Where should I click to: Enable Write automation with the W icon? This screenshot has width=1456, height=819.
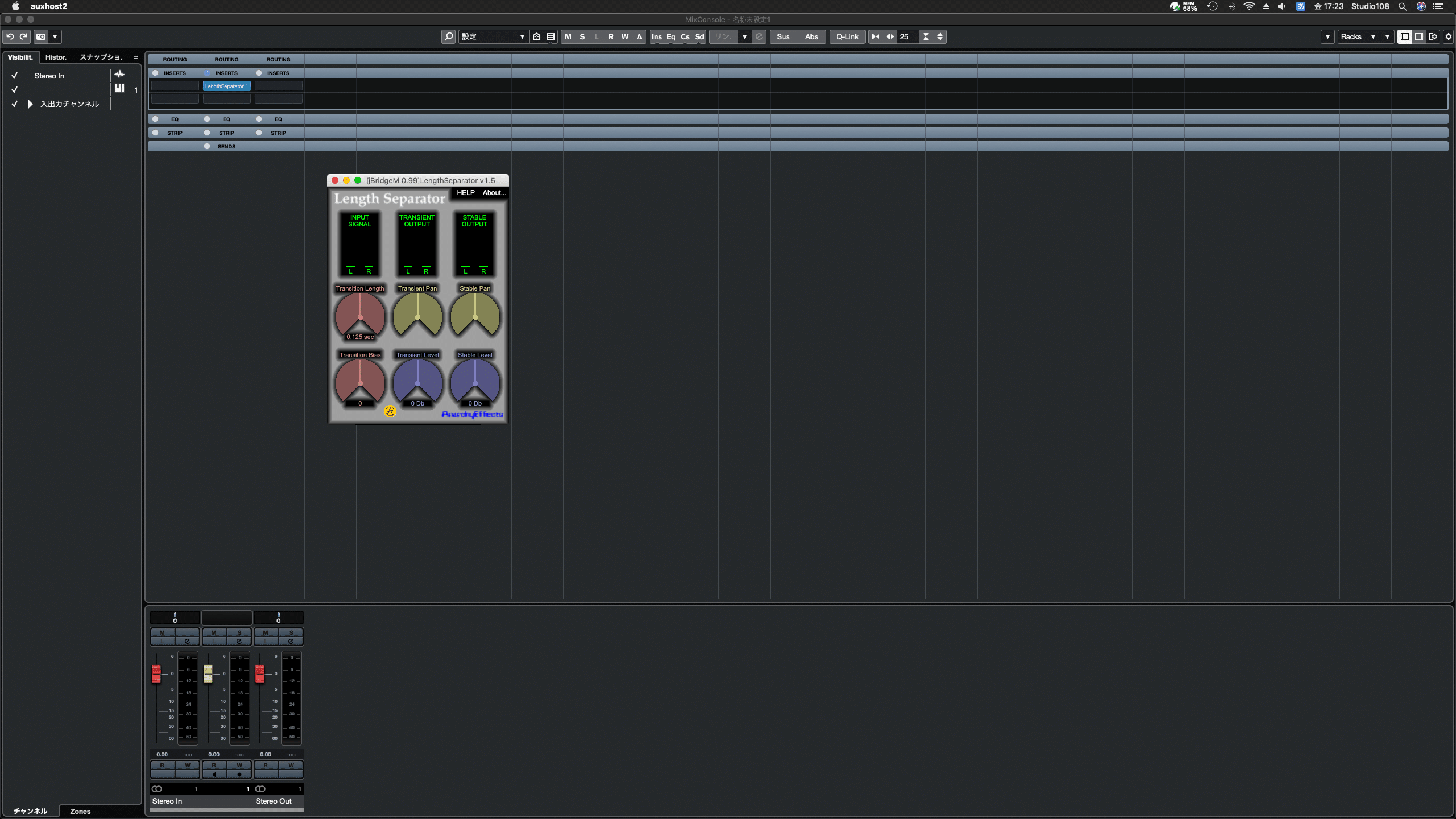[x=625, y=36]
